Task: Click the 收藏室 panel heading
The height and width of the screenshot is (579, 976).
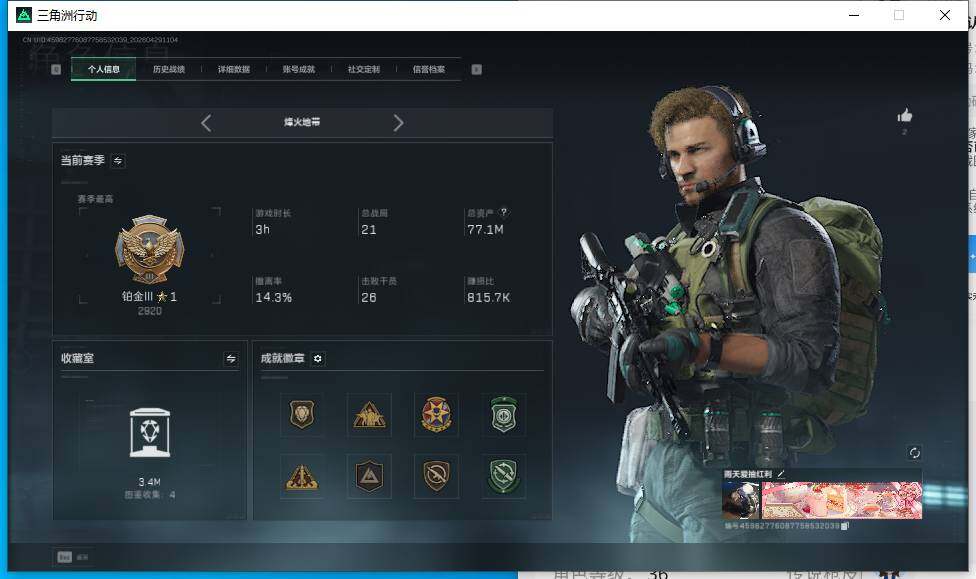Action: [x=77, y=359]
